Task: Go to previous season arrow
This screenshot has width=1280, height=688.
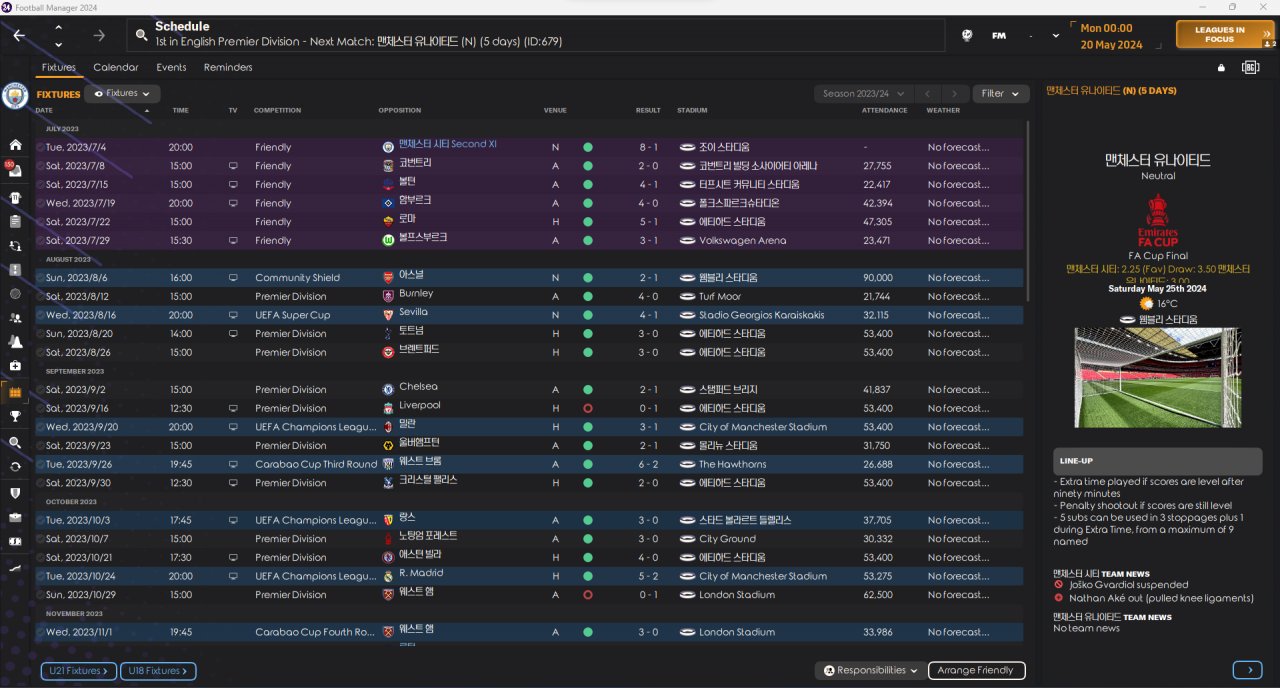Action: [928, 93]
